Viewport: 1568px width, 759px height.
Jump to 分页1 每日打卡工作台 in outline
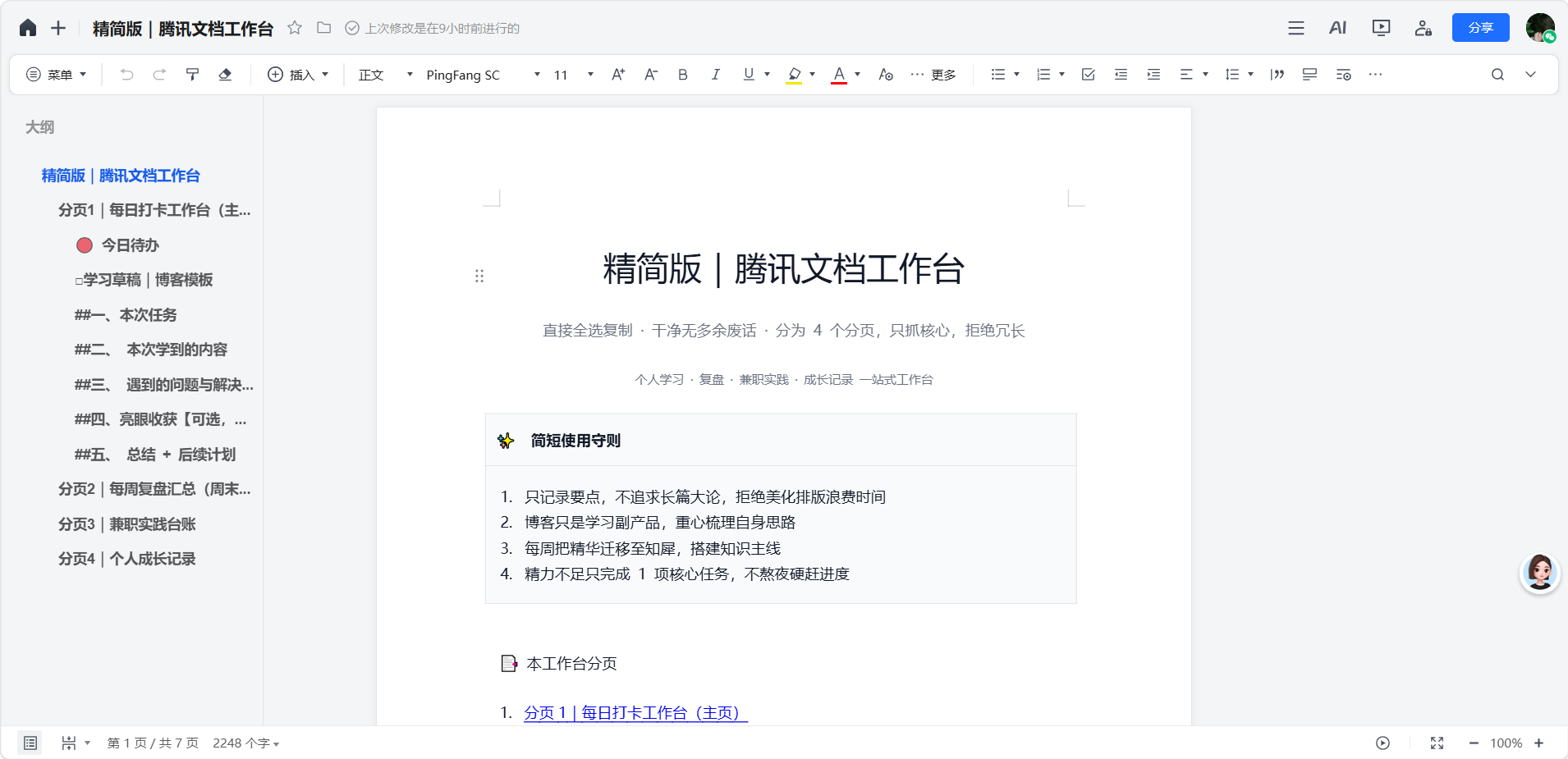pos(154,210)
